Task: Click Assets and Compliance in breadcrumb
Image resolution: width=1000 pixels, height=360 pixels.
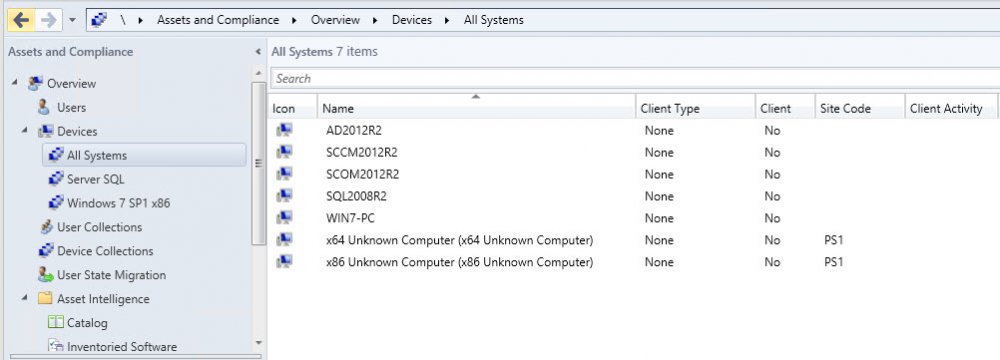Action: tap(218, 20)
